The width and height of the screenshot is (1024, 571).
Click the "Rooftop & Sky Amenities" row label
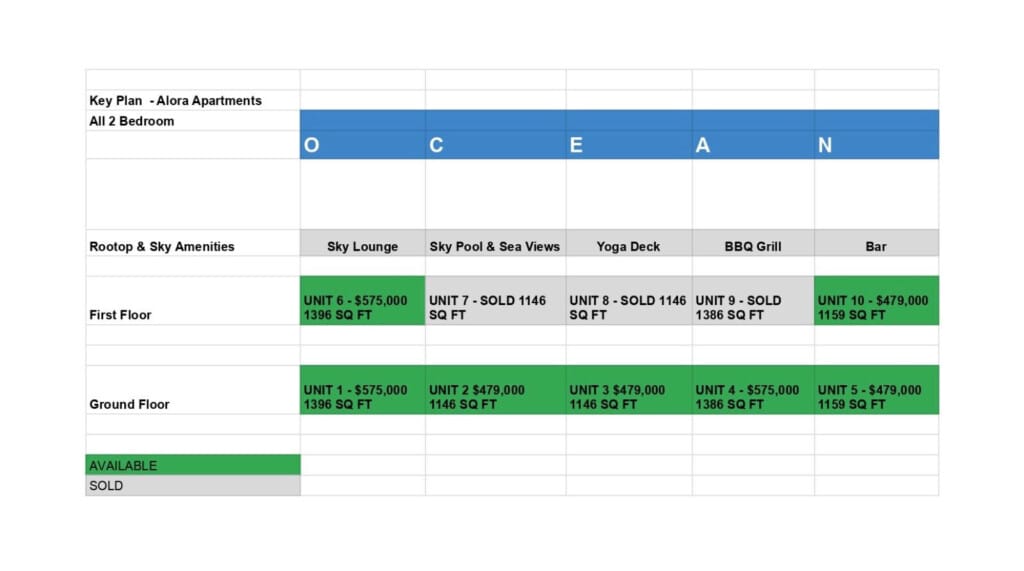162,246
